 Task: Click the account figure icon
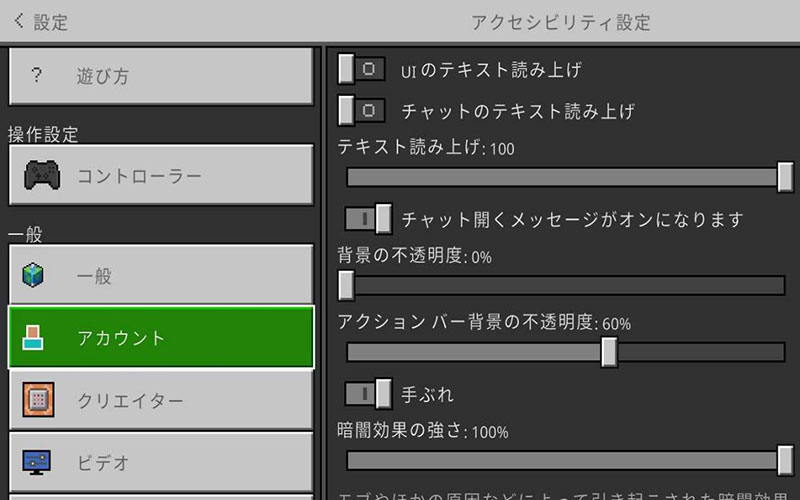pyautogui.click(x=33, y=338)
